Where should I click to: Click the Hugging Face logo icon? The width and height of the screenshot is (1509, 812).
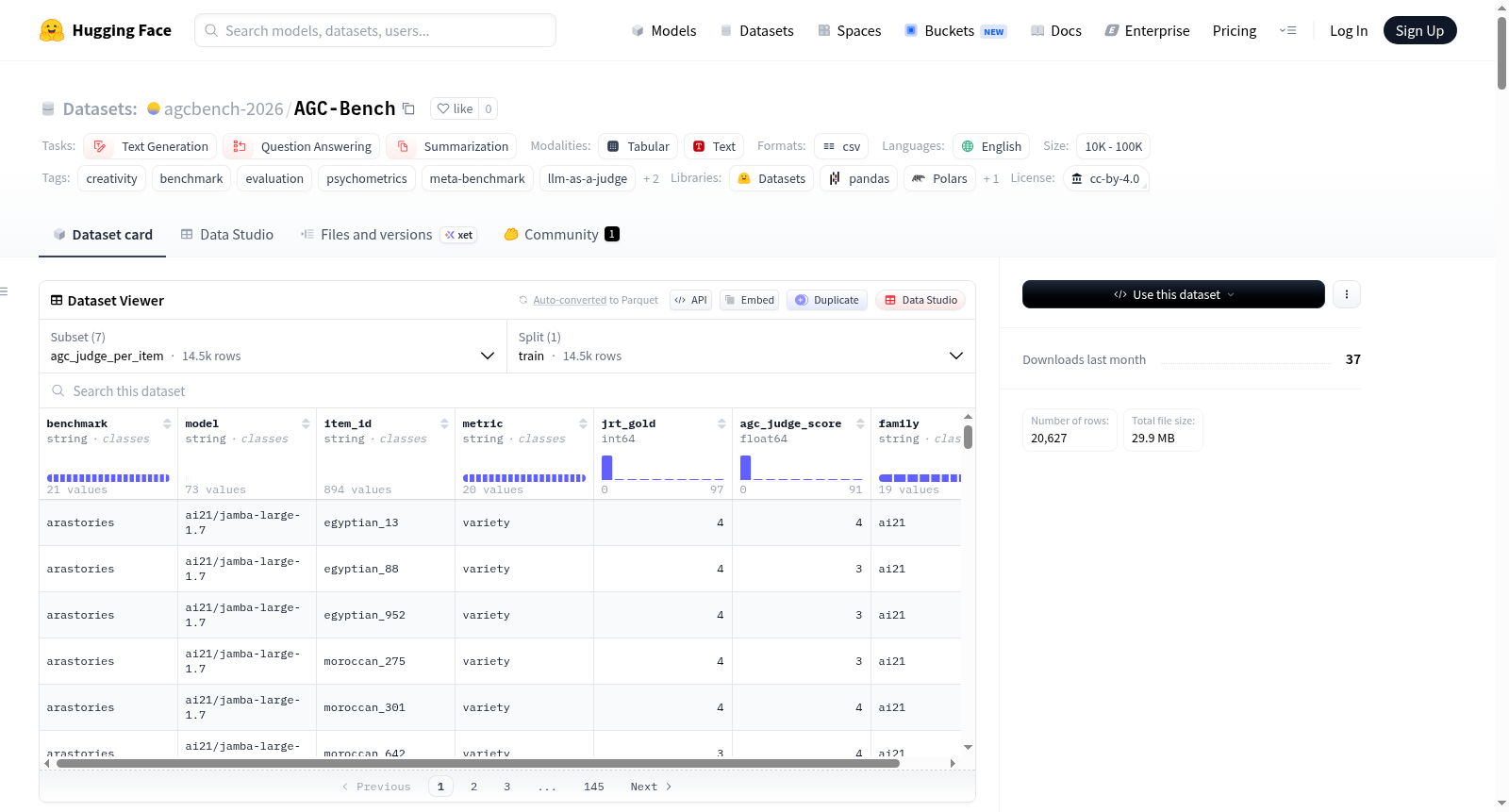52,30
